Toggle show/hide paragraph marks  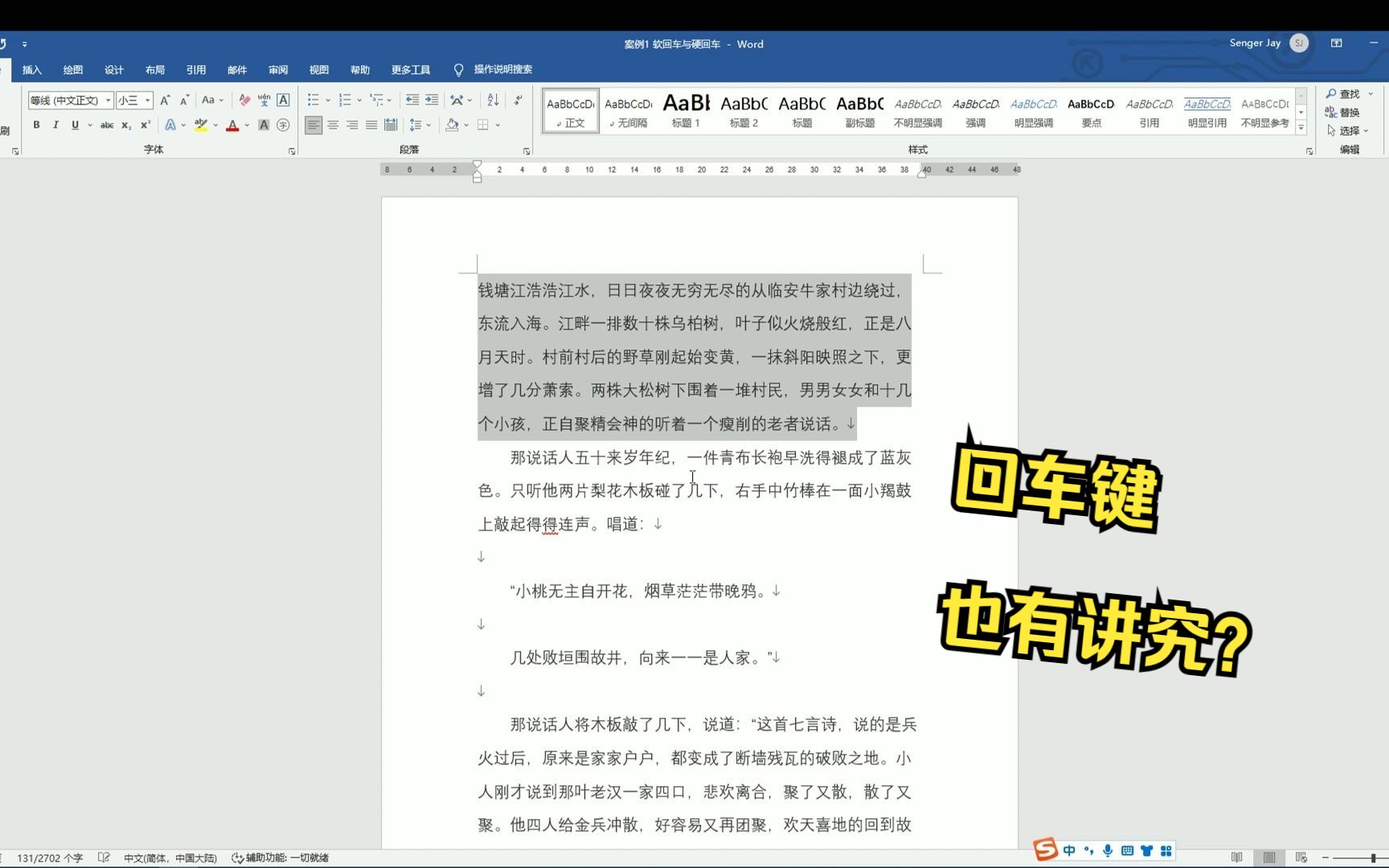click(x=518, y=100)
